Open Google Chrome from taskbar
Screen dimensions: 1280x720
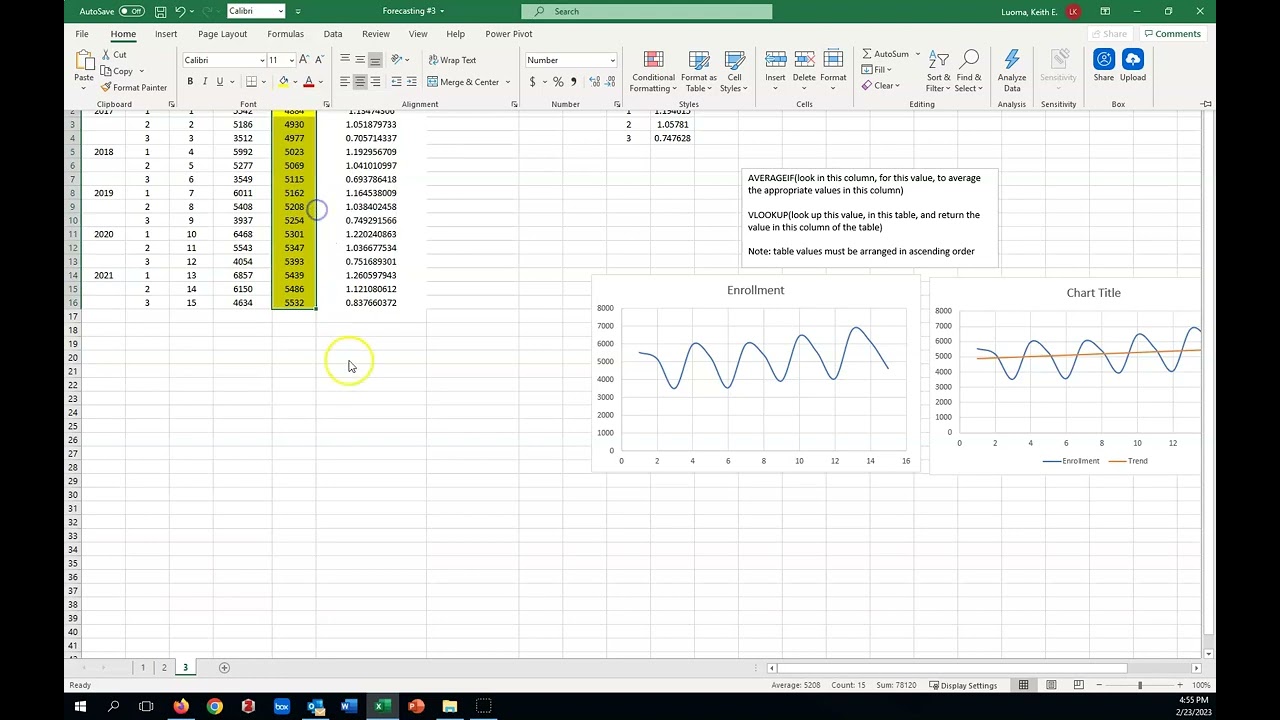pyautogui.click(x=214, y=706)
